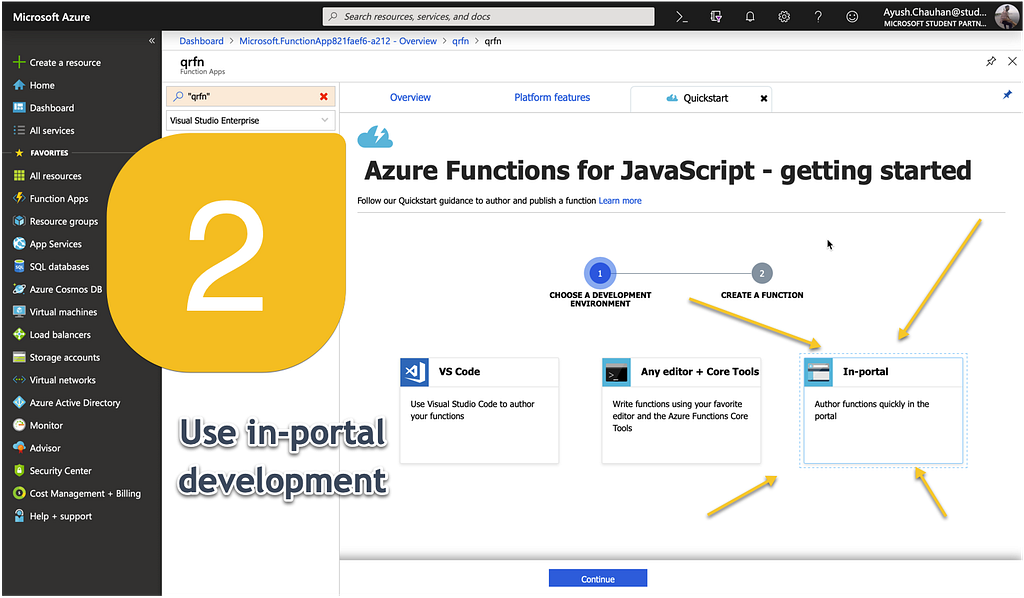Open the feedback smiley icon
Image resolution: width=1024 pixels, height=598 pixels.
pyautogui.click(x=852, y=17)
